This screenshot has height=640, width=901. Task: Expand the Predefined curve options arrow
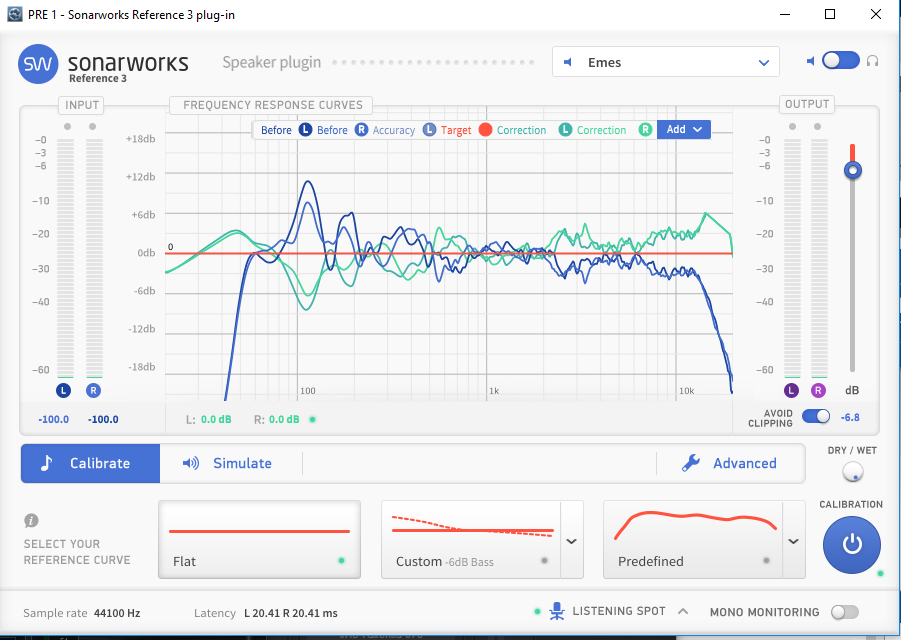click(793, 541)
